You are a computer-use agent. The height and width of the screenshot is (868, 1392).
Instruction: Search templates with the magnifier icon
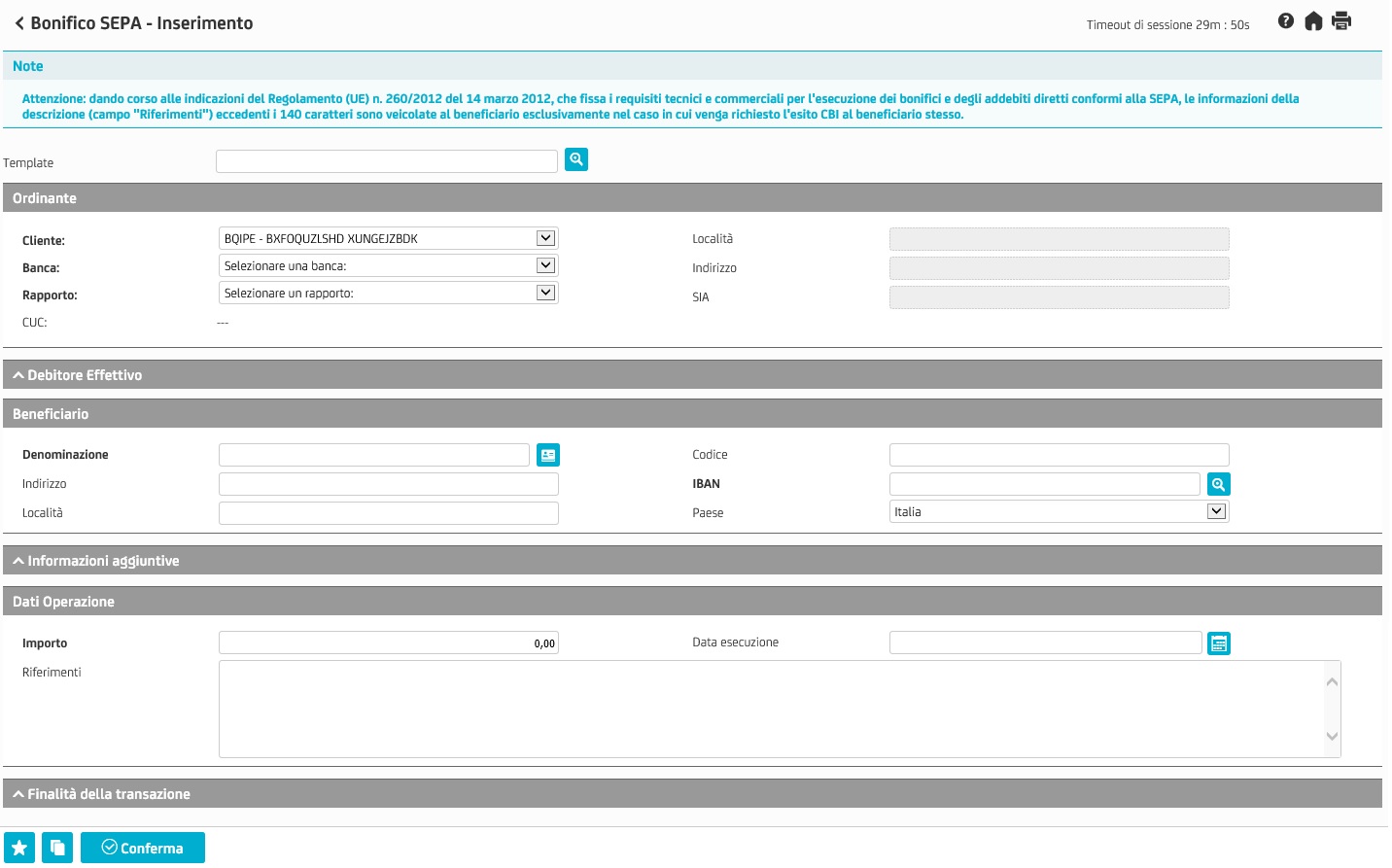point(576,159)
